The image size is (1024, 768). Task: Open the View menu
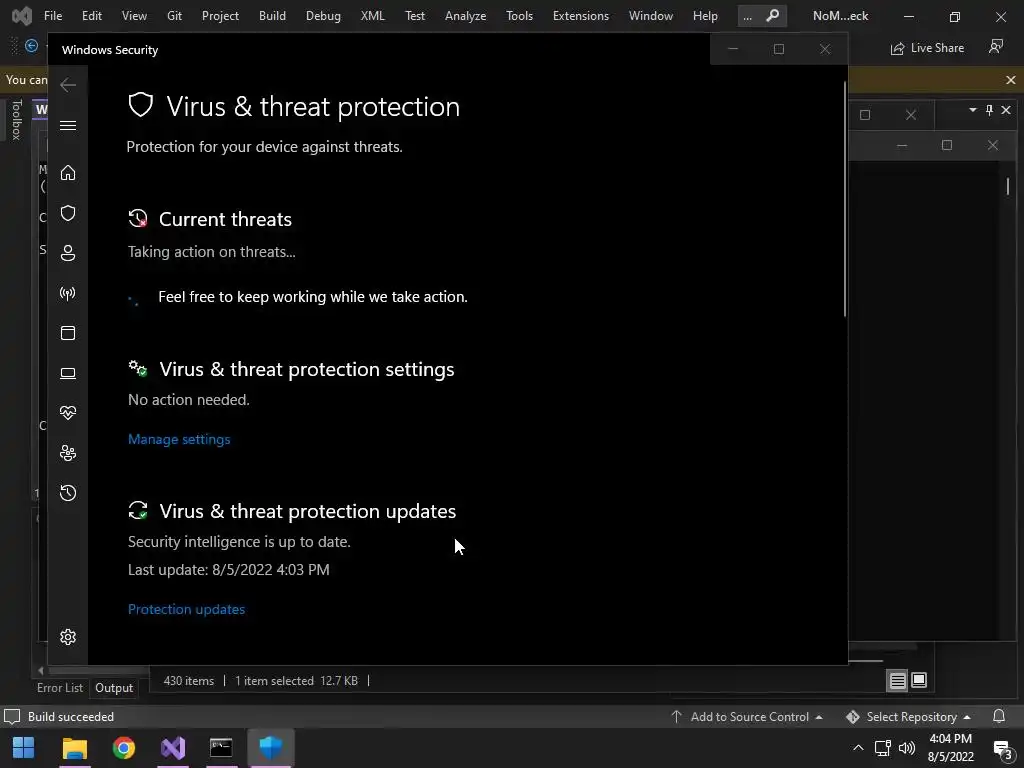coord(134,16)
